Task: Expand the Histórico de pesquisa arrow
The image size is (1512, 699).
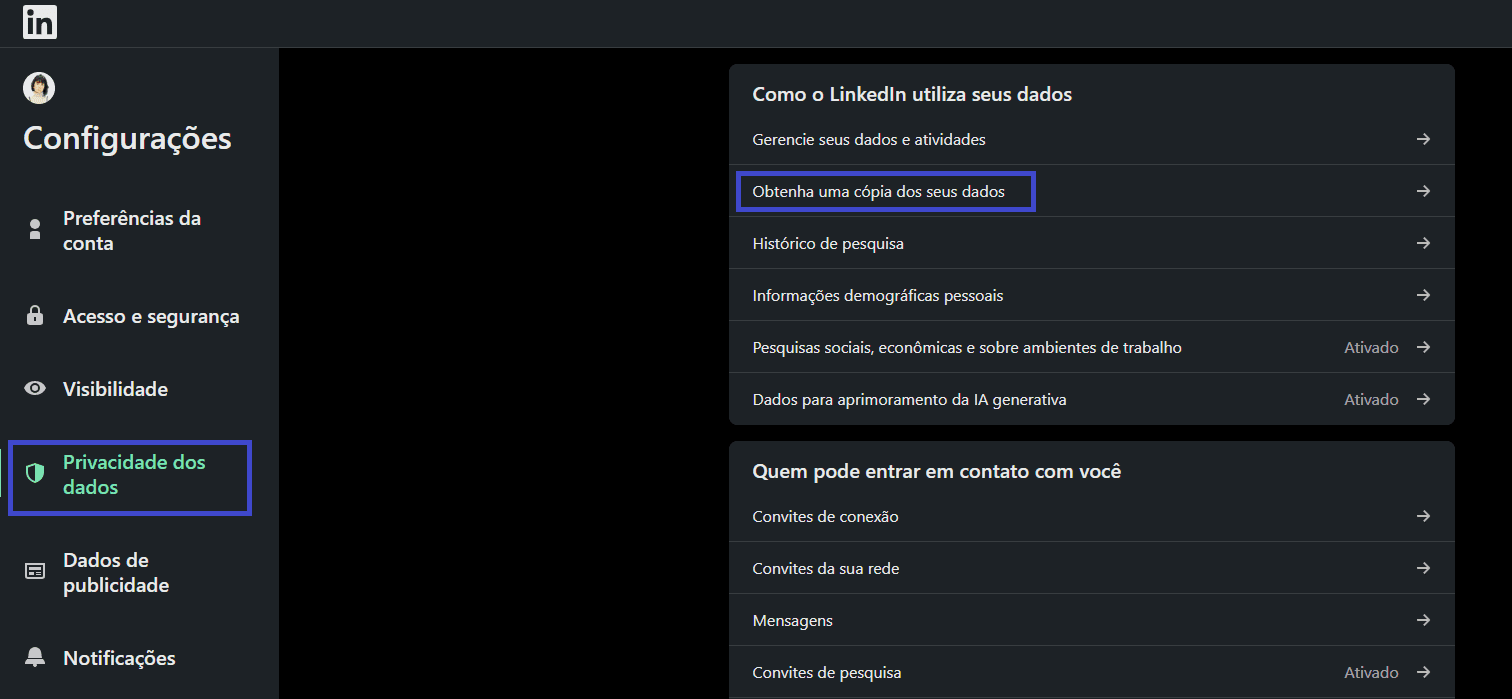Action: [x=1422, y=242]
